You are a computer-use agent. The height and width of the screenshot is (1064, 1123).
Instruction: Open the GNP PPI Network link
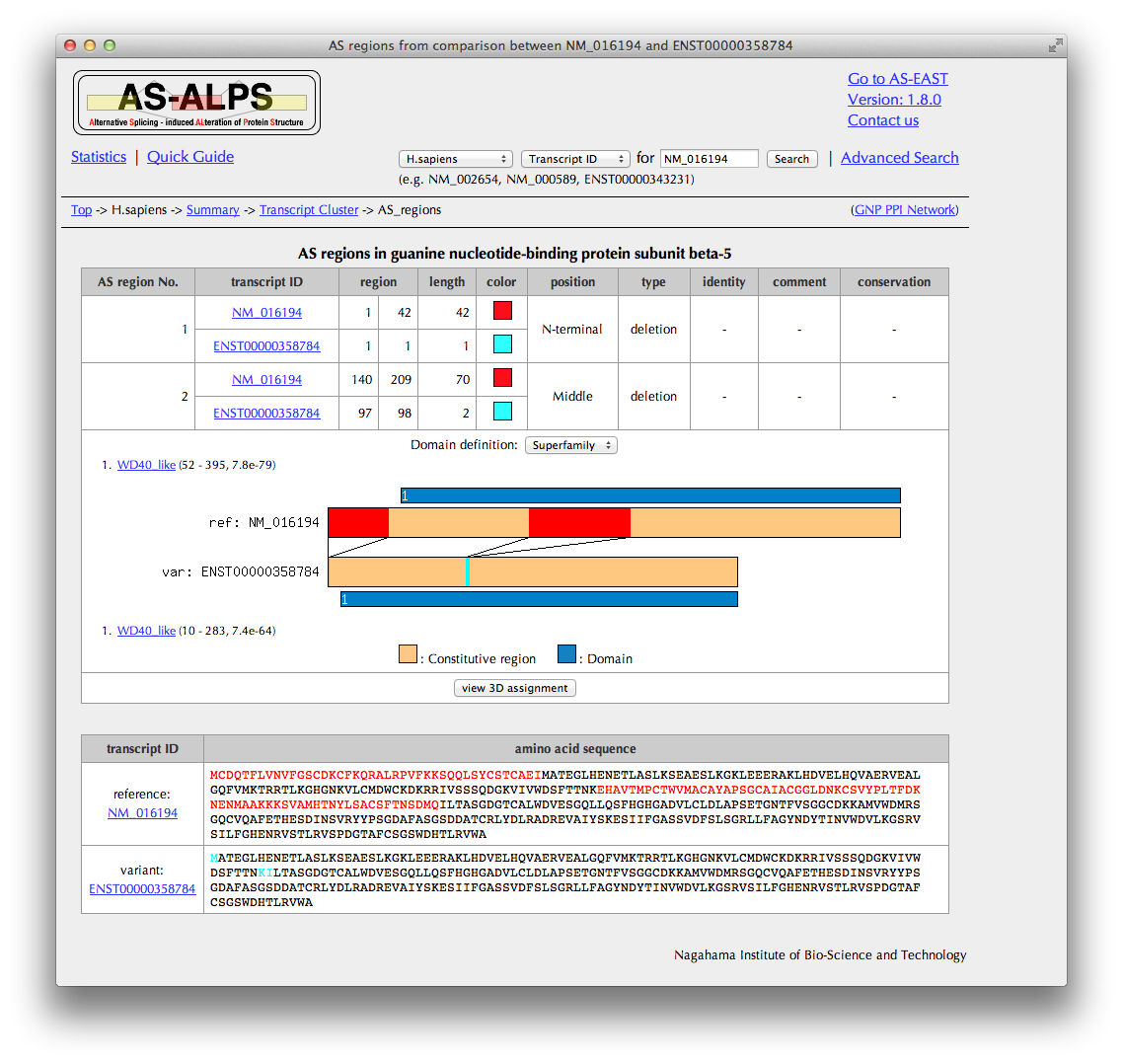(904, 210)
